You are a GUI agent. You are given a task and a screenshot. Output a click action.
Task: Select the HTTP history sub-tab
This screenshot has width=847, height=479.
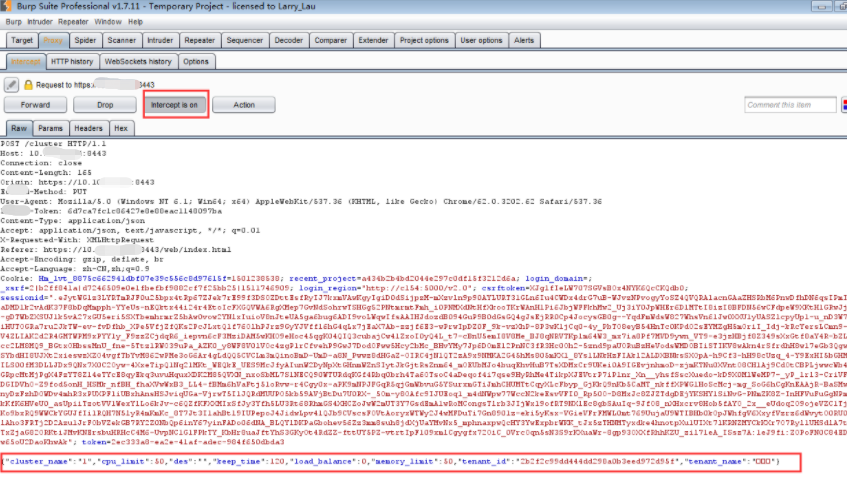point(72,62)
